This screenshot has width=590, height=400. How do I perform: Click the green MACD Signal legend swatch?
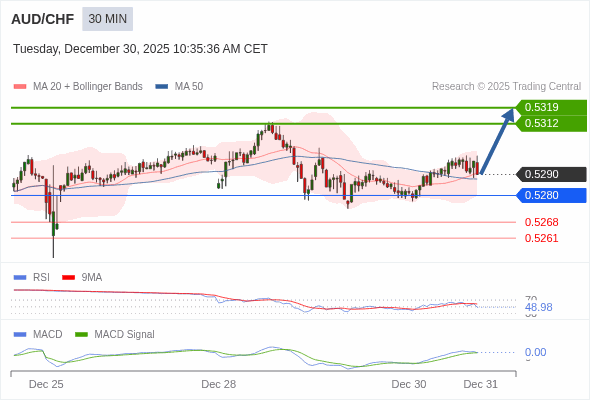(81, 335)
